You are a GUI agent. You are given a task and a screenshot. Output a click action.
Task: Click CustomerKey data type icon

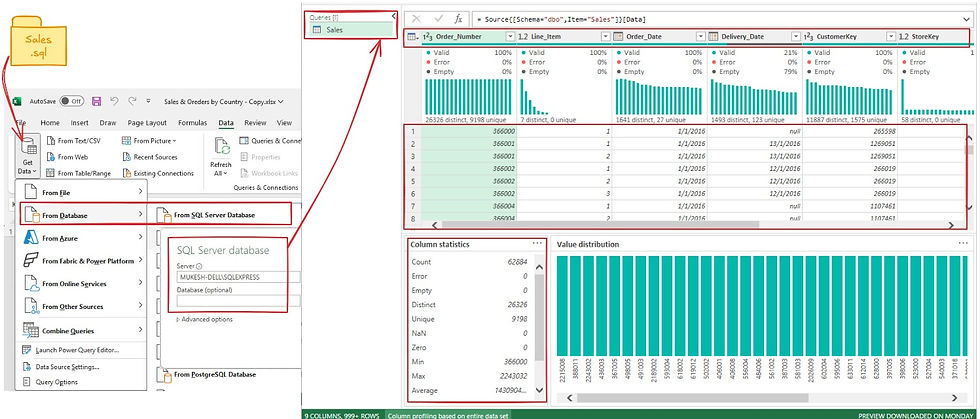(808, 37)
